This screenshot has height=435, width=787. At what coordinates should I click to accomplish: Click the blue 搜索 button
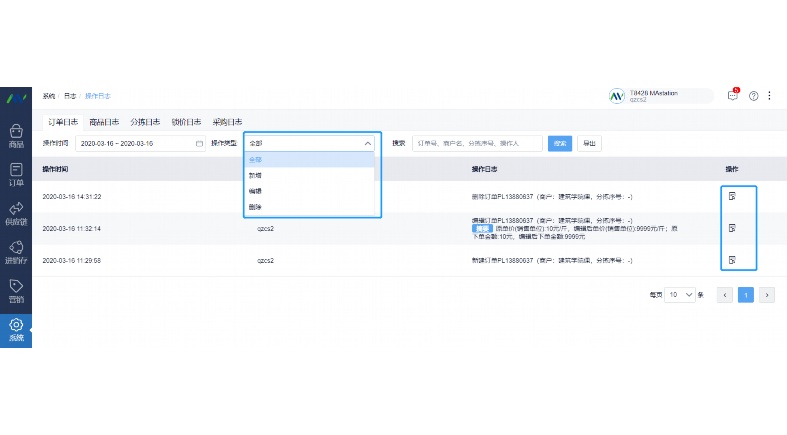(x=560, y=143)
